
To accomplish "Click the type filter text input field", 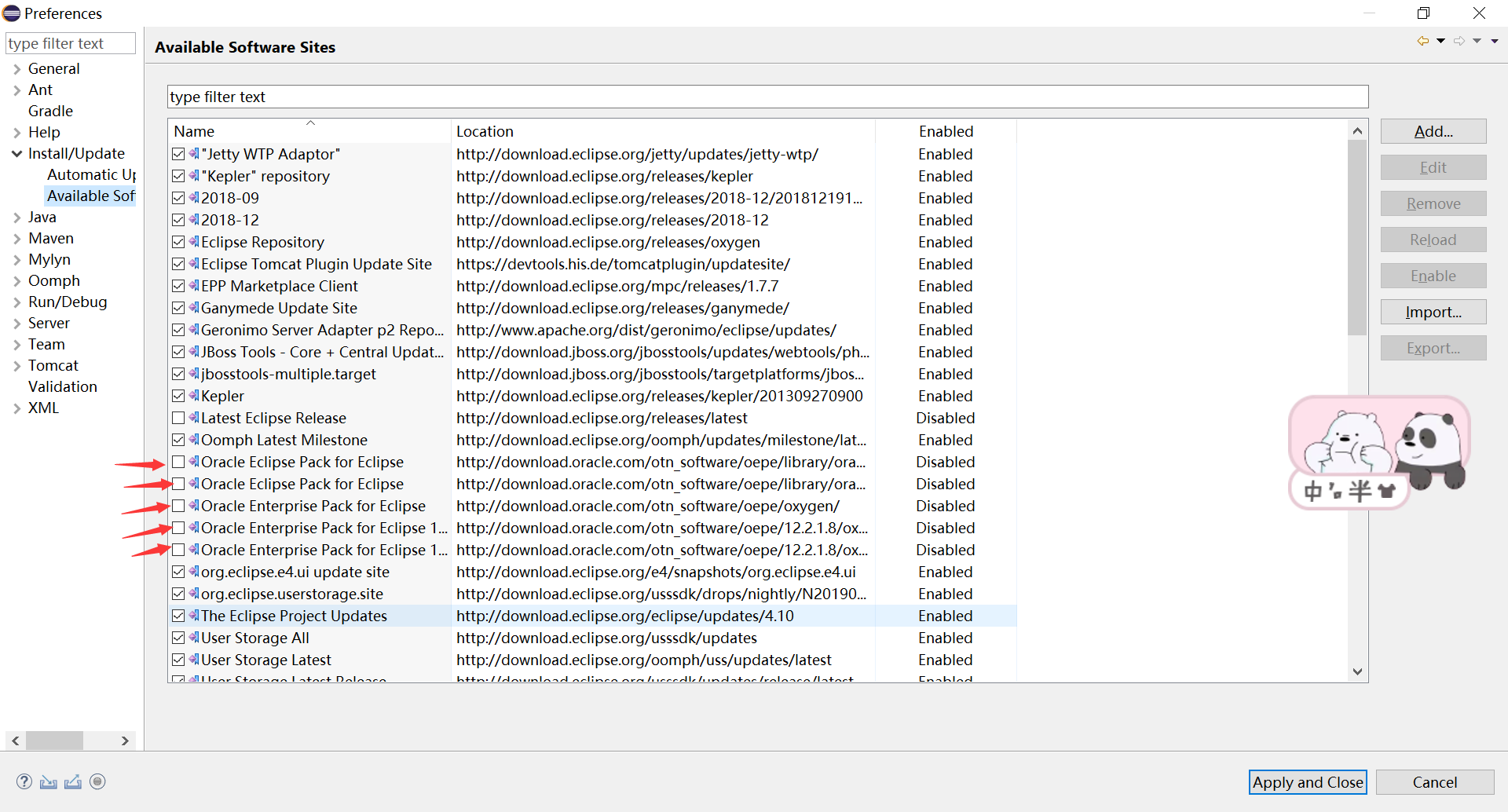I will (x=70, y=43).
